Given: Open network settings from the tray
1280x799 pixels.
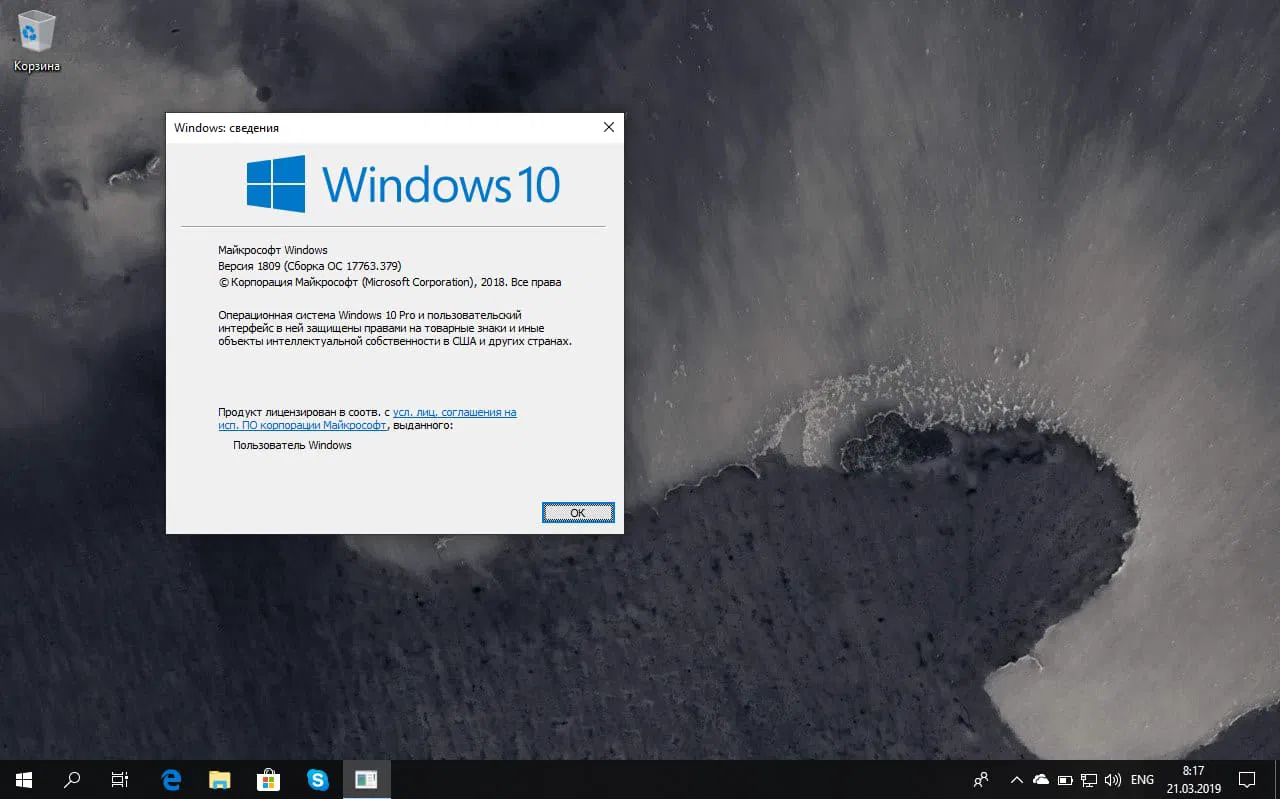Looking at the screenshot, I should (1089, 779).
